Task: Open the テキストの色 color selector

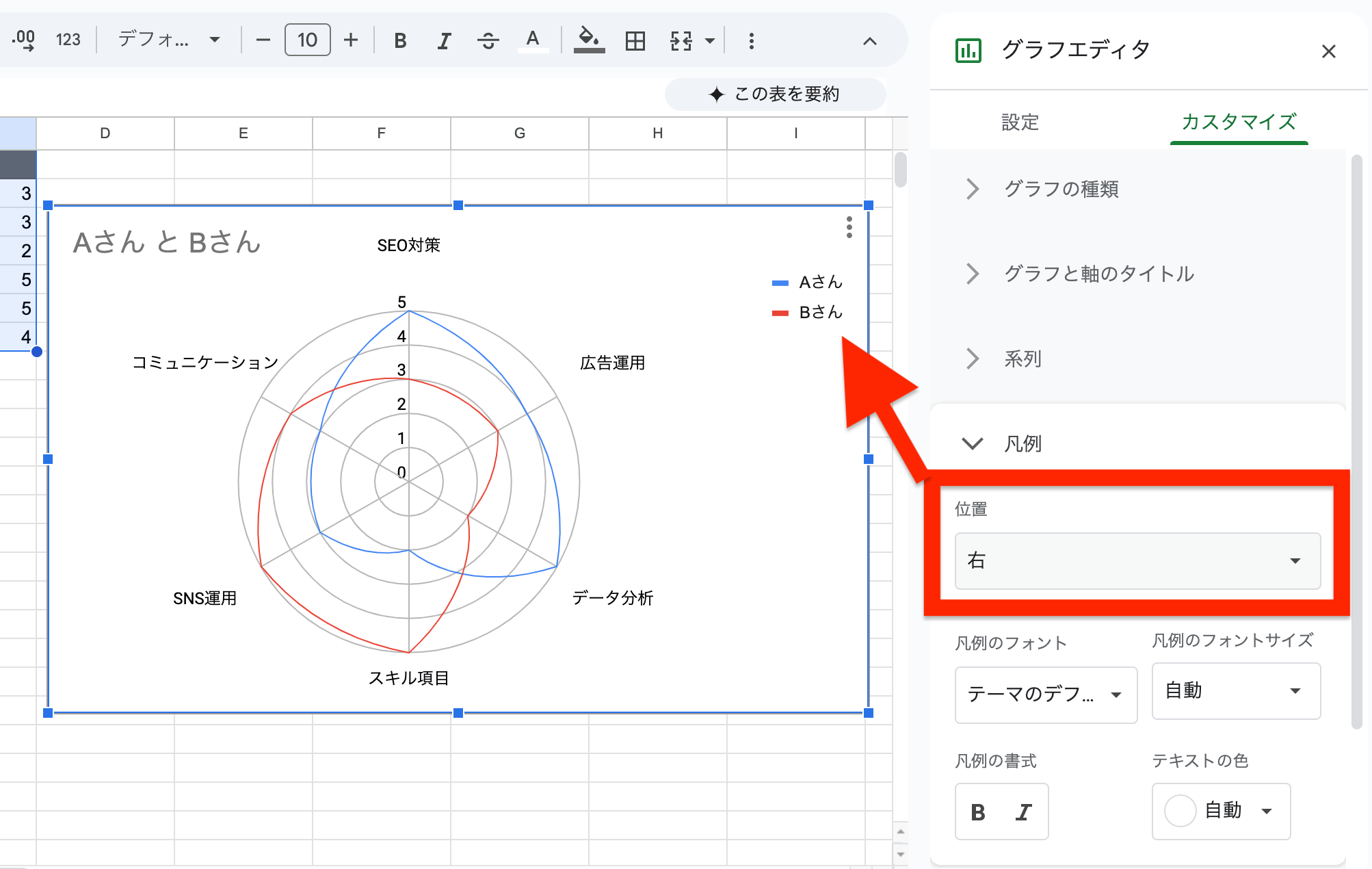Action: click(1221, 812)
